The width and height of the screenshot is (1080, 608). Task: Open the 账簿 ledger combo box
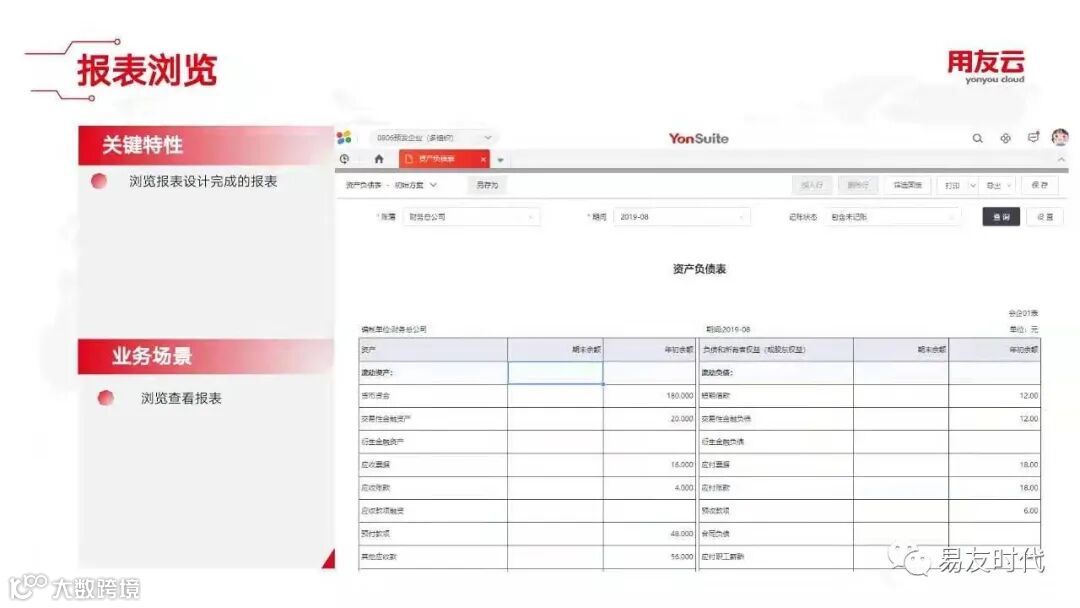point(470,217)
